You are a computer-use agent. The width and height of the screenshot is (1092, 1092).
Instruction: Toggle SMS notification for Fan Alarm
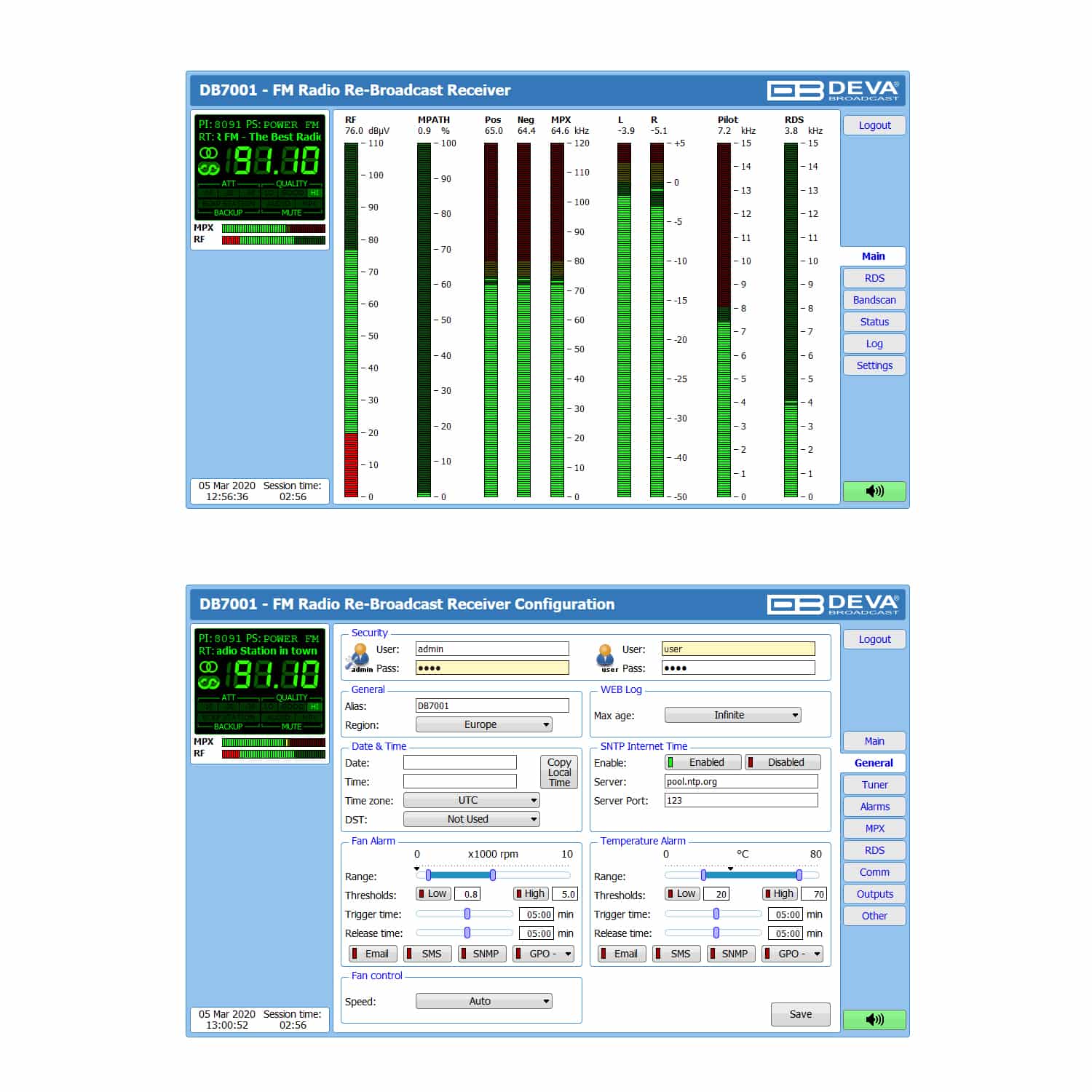pos(428,954)
